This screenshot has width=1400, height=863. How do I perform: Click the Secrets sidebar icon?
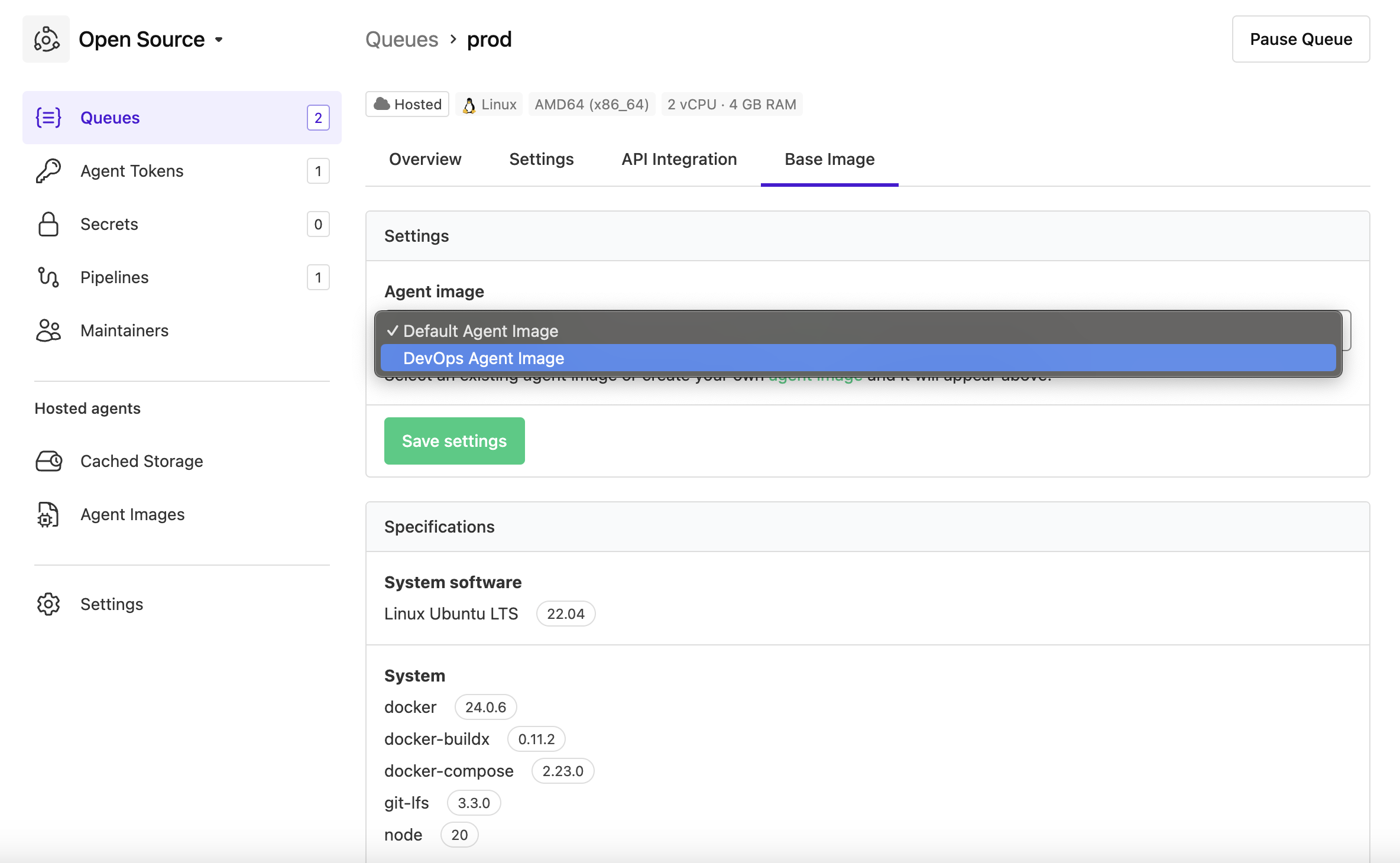(x=48, y=224)
